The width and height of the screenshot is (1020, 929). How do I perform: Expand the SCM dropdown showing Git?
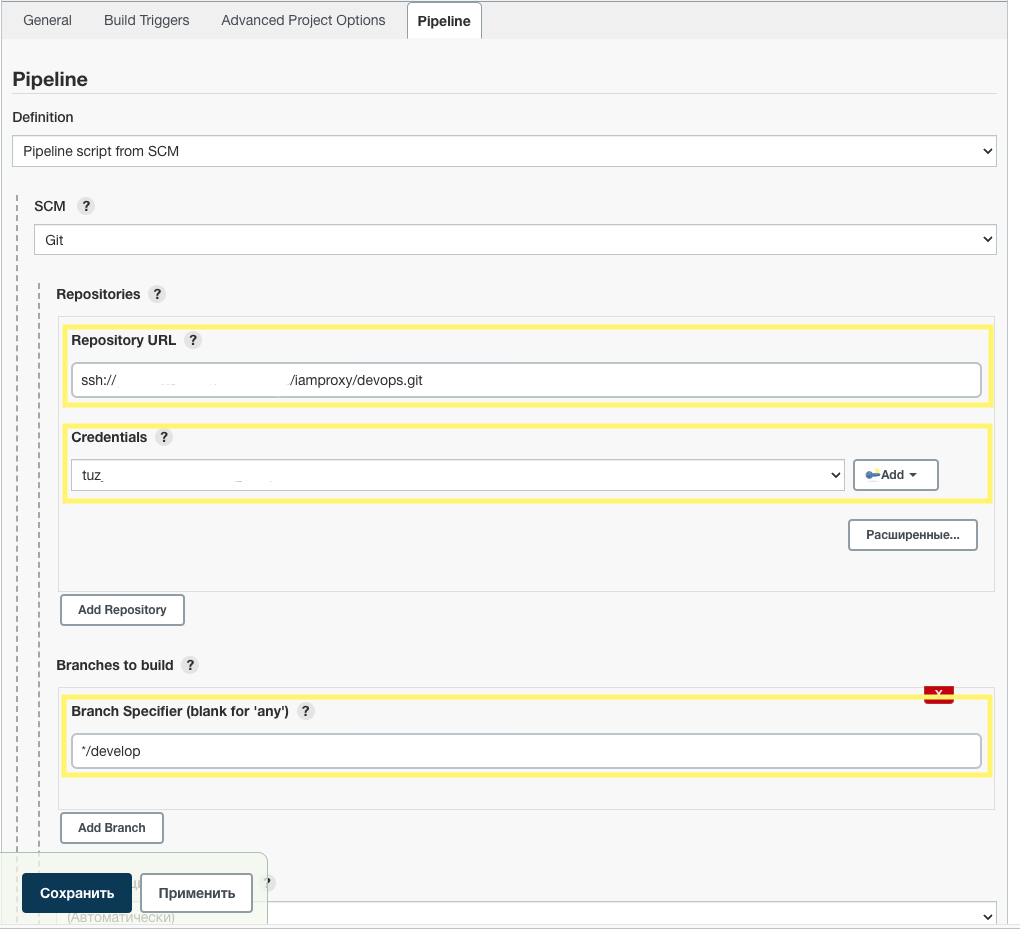tap(514, 240)
